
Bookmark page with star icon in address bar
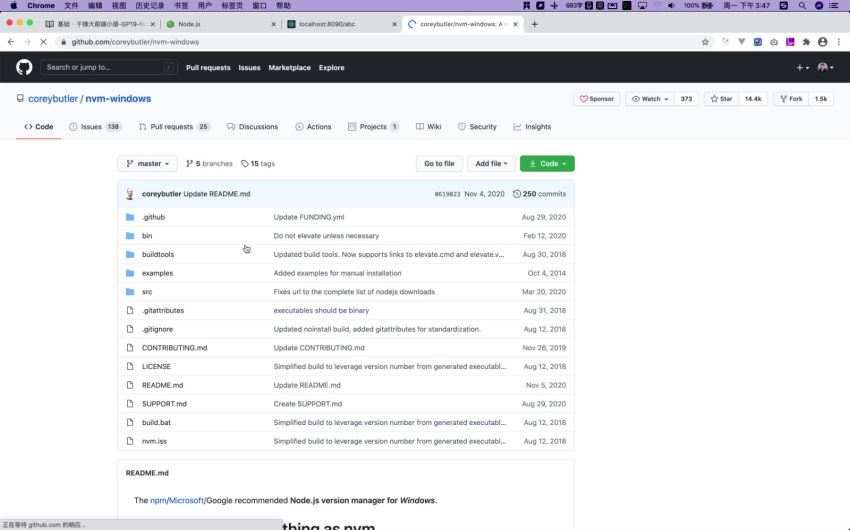[705, 42]
